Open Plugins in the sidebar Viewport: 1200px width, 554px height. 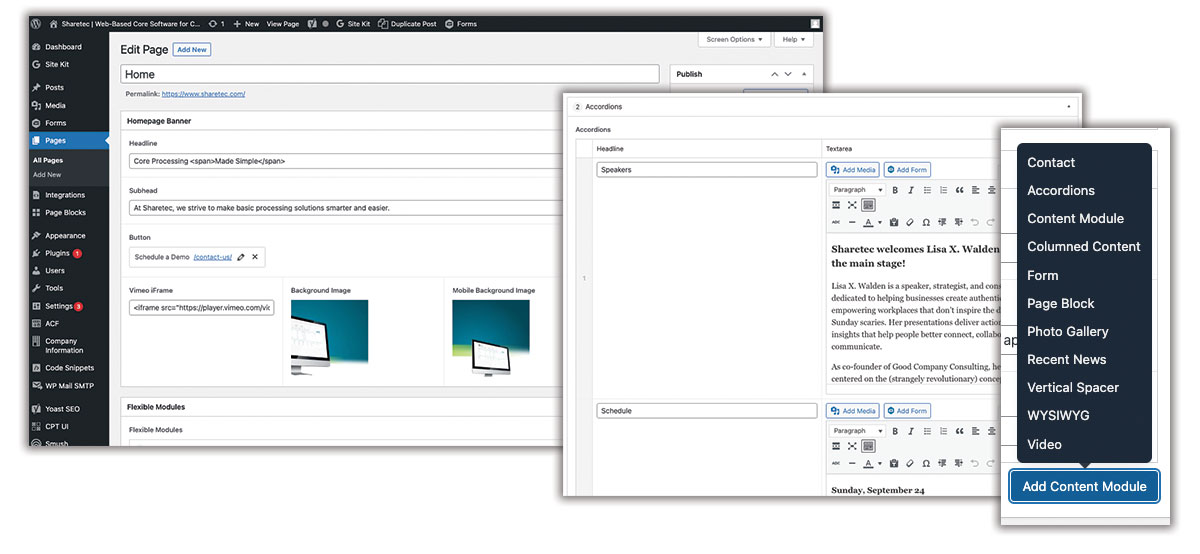57,253
